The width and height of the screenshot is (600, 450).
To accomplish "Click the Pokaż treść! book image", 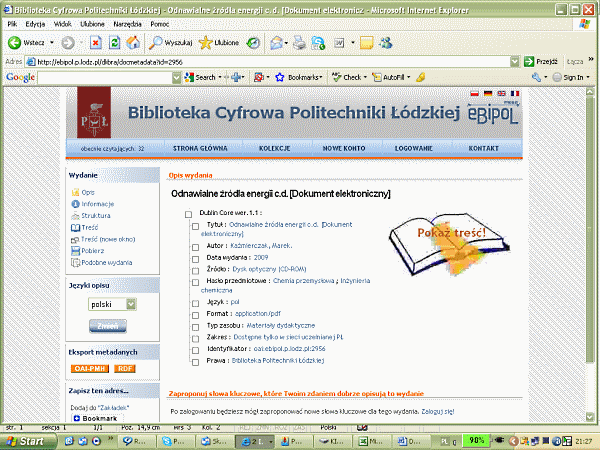I will pos(449,244).
